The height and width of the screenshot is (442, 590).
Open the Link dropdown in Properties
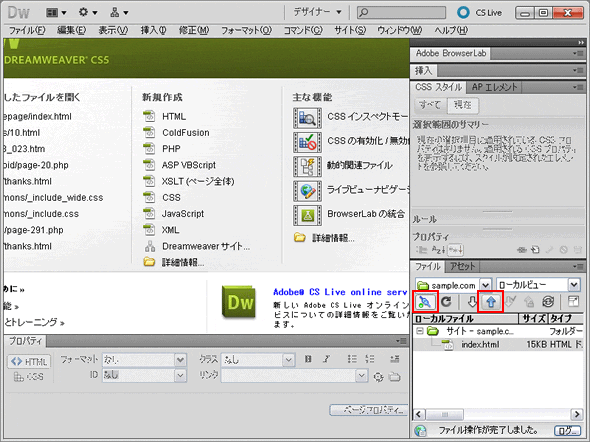pyautogui.click(x=362, y=375)
